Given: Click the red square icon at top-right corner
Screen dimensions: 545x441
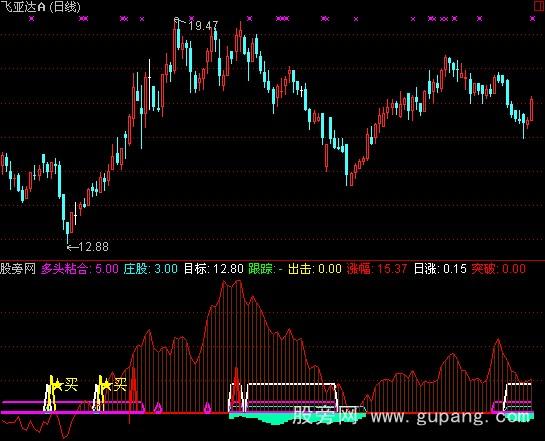Looking at the screenshot, I should tap(539, 6).
